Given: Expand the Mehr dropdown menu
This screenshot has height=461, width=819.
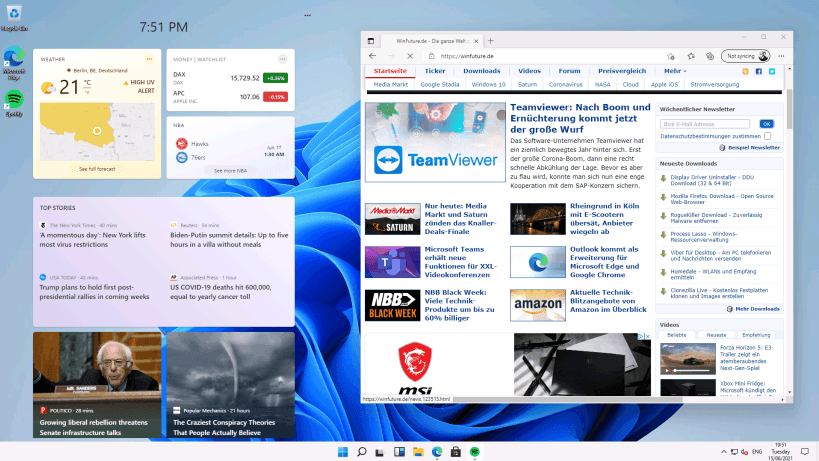Looking at the screenshot, I should (x=677, y=71).
